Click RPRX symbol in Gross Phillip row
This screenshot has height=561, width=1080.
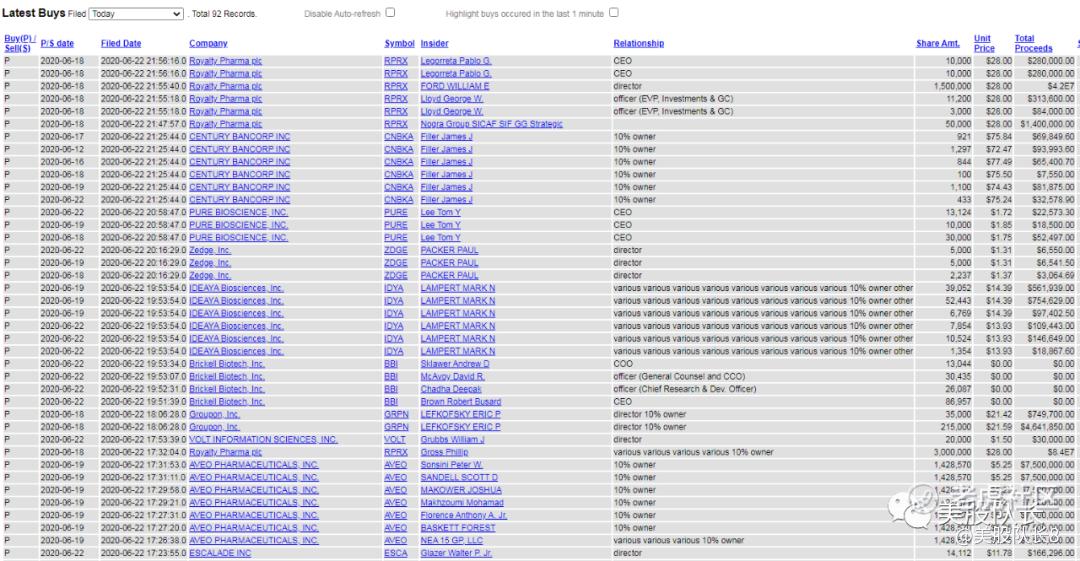pos(396,453)
